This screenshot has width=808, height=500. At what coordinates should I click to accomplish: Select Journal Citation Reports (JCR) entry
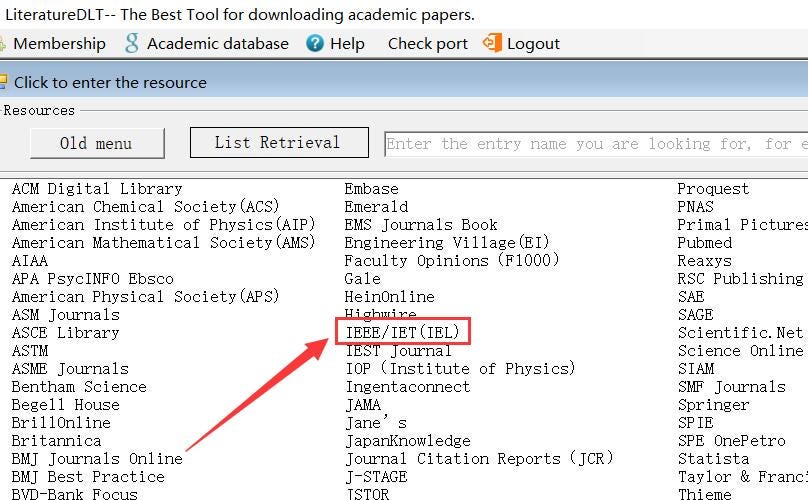[479, 459]
